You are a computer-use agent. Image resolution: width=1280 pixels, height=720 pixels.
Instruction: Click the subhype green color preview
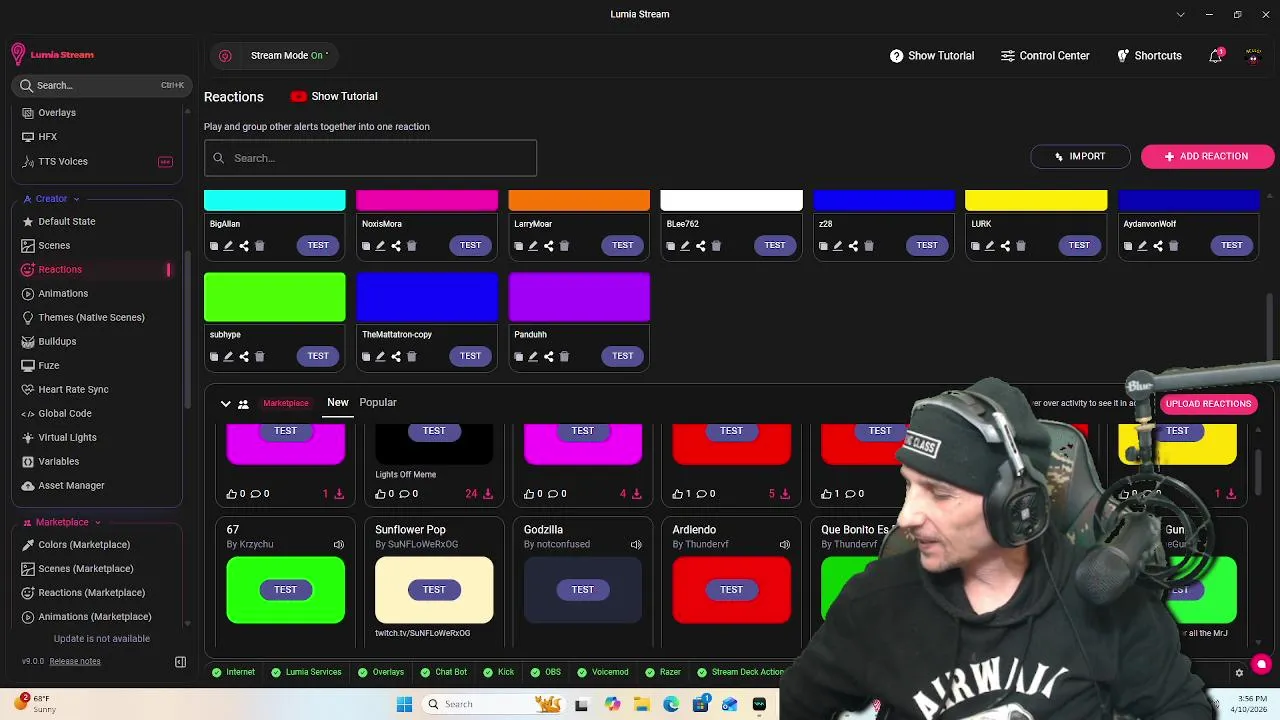point(275,298)
